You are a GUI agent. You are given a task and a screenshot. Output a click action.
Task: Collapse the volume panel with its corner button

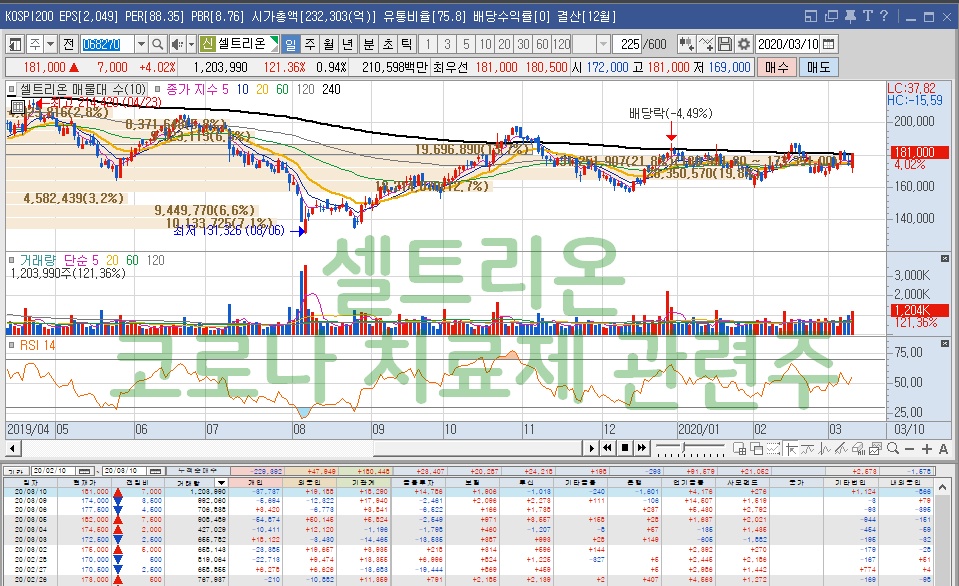click(x=944, y=259)
